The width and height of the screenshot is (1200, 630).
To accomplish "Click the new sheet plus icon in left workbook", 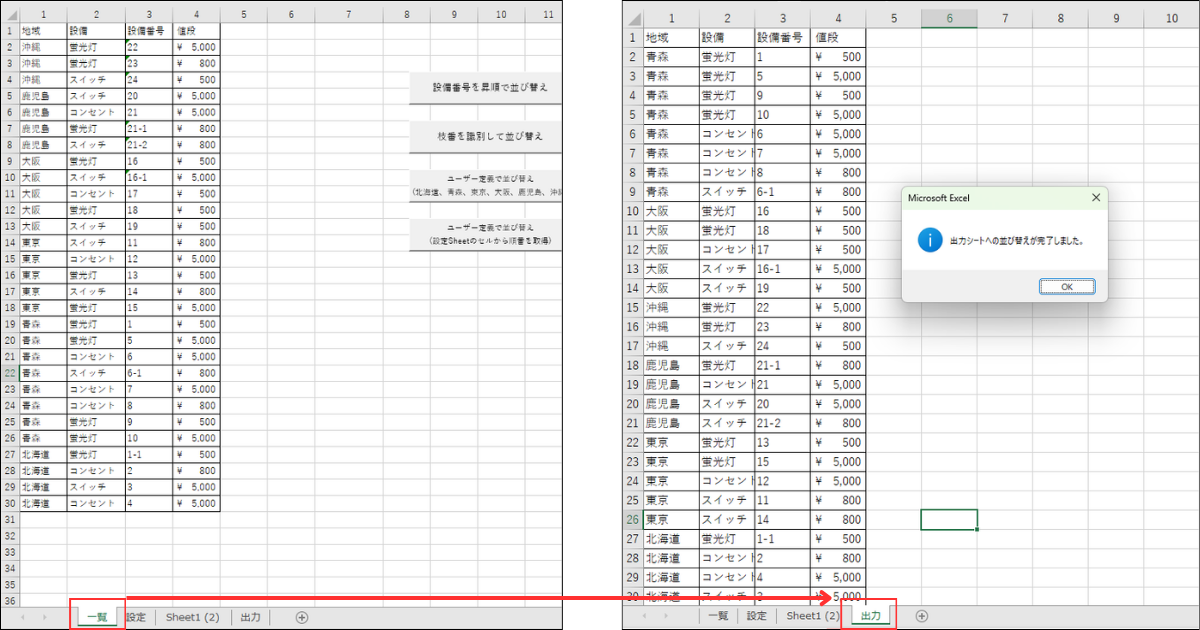I will pos(301,617).
